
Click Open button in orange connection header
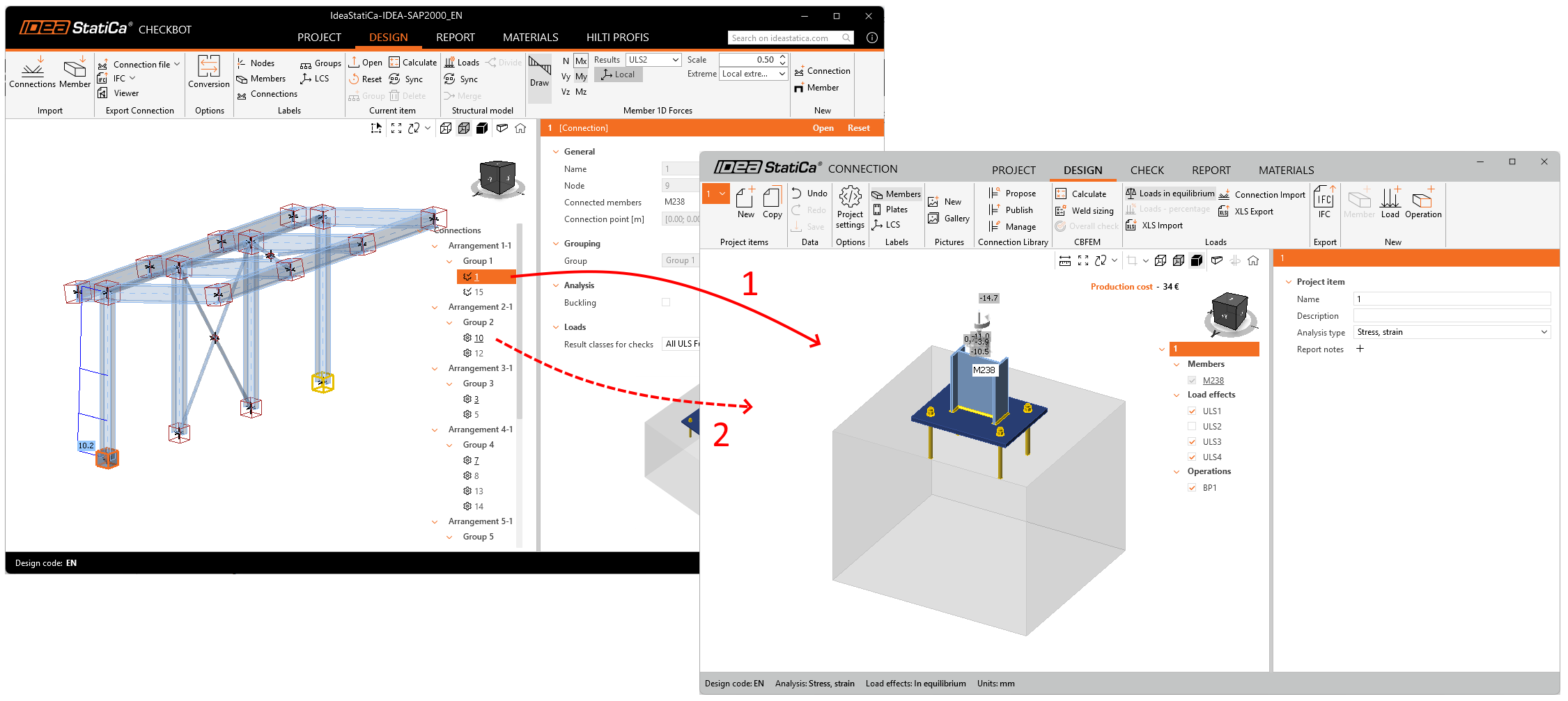[x=823, y=128]
